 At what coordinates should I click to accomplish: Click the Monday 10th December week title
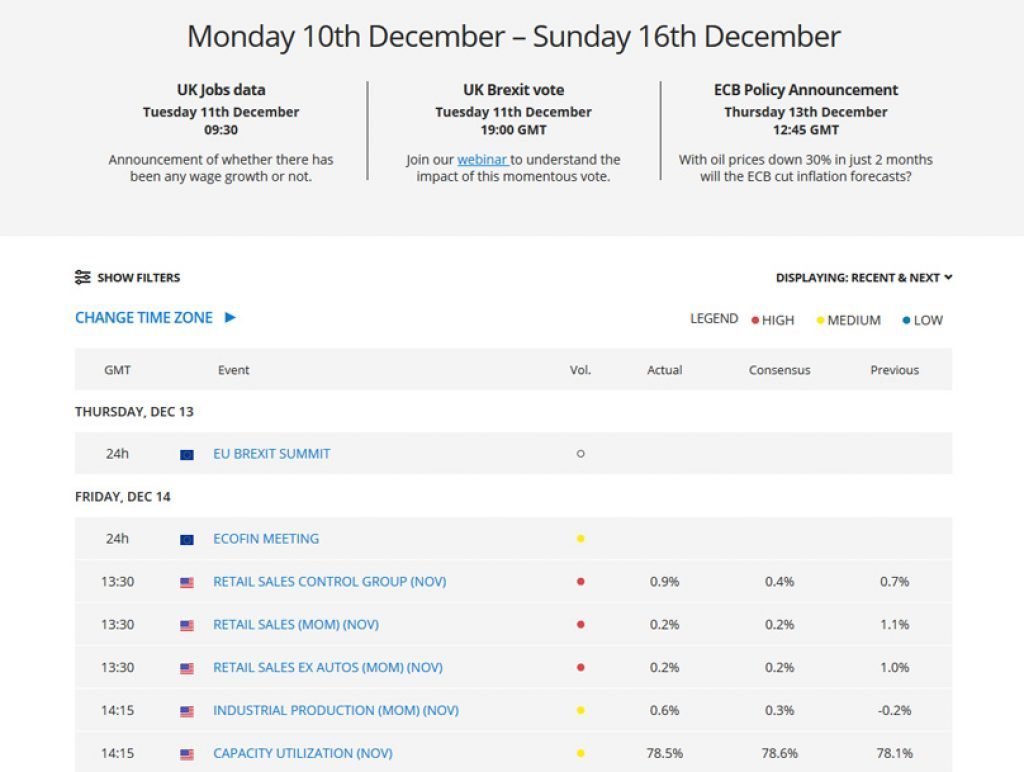(x=513, y=37)
